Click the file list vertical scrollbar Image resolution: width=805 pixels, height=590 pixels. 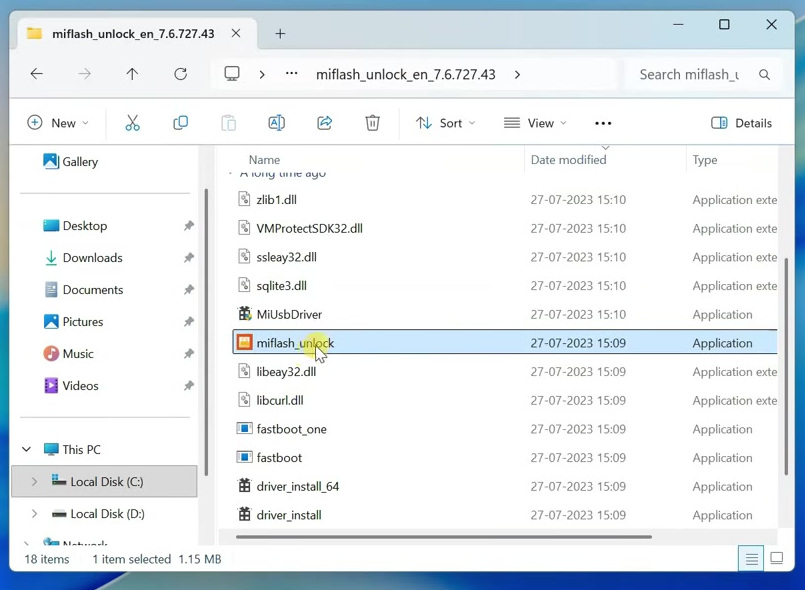[786, 367]
